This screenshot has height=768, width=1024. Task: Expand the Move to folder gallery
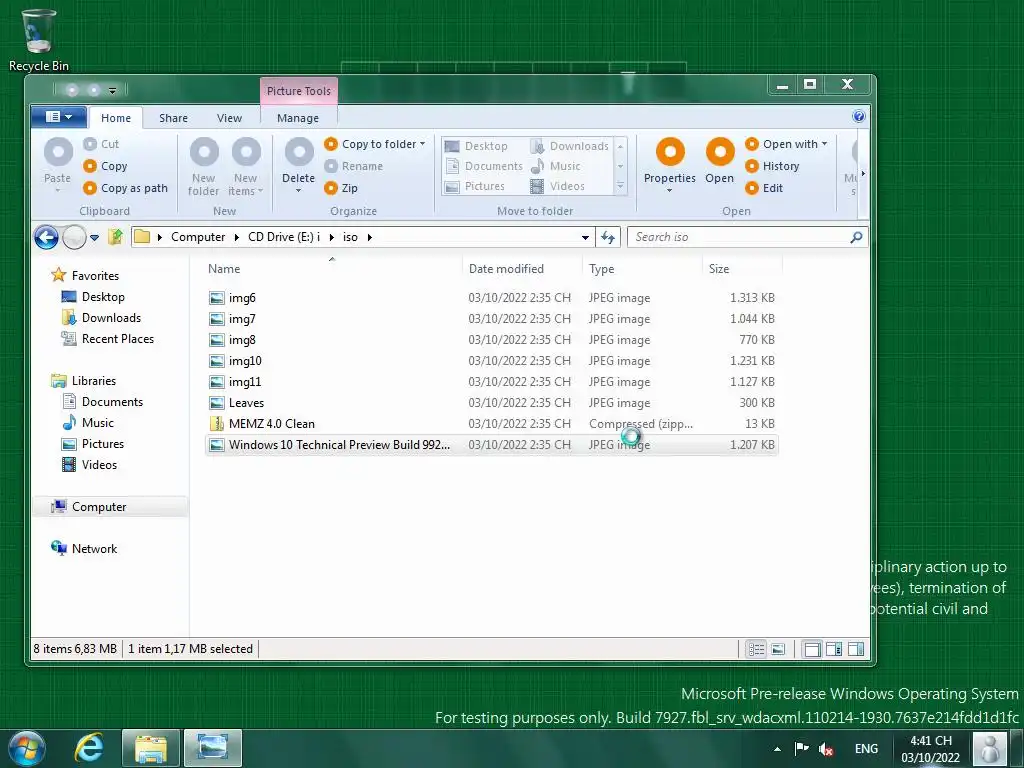[620, 187]
